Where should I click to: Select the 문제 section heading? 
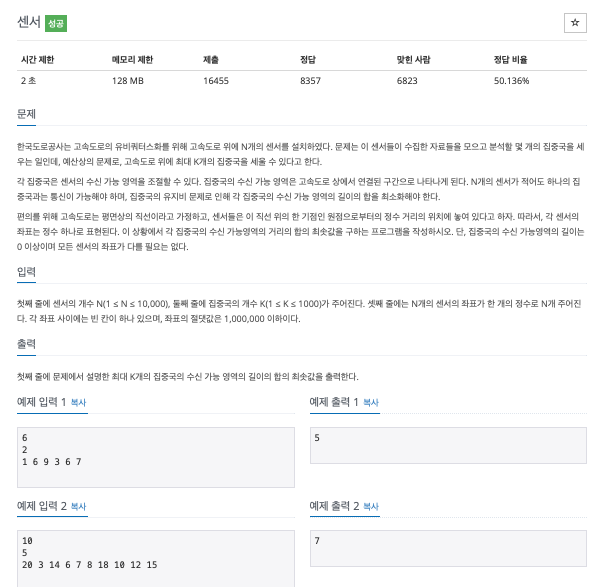[x=26, y=114]
